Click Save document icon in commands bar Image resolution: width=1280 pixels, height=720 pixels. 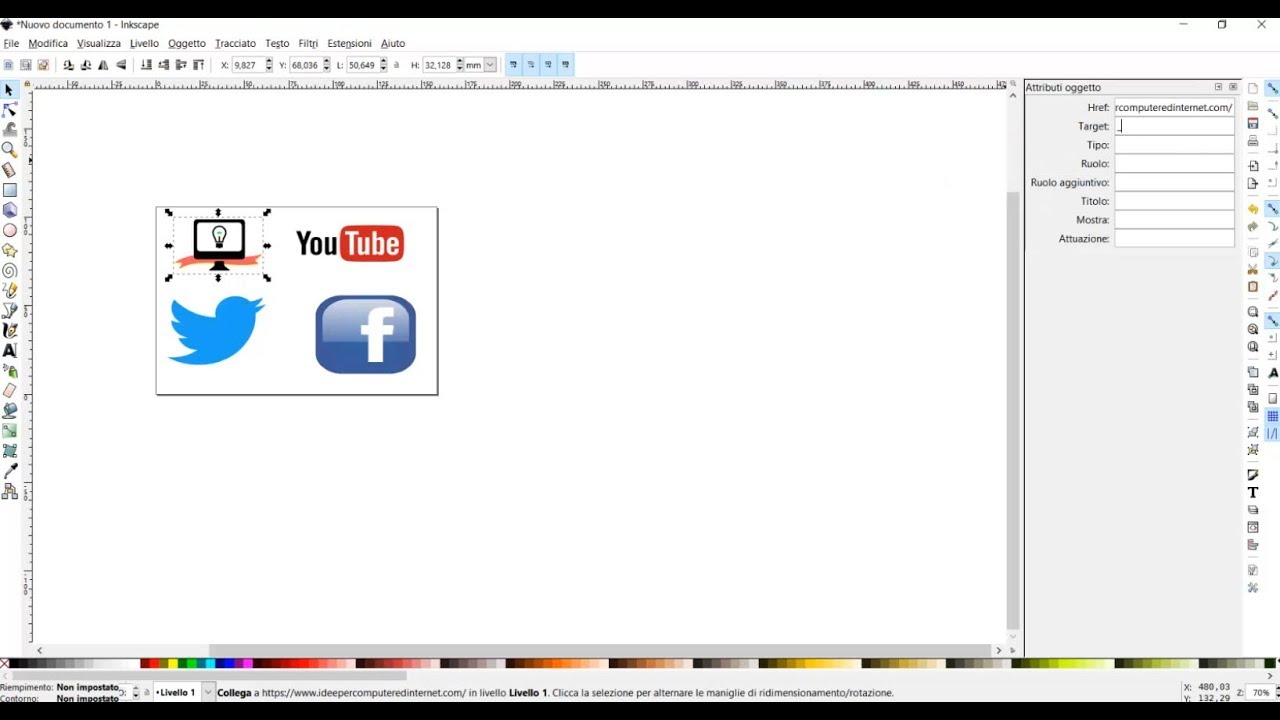click(x=1253, y=123)
